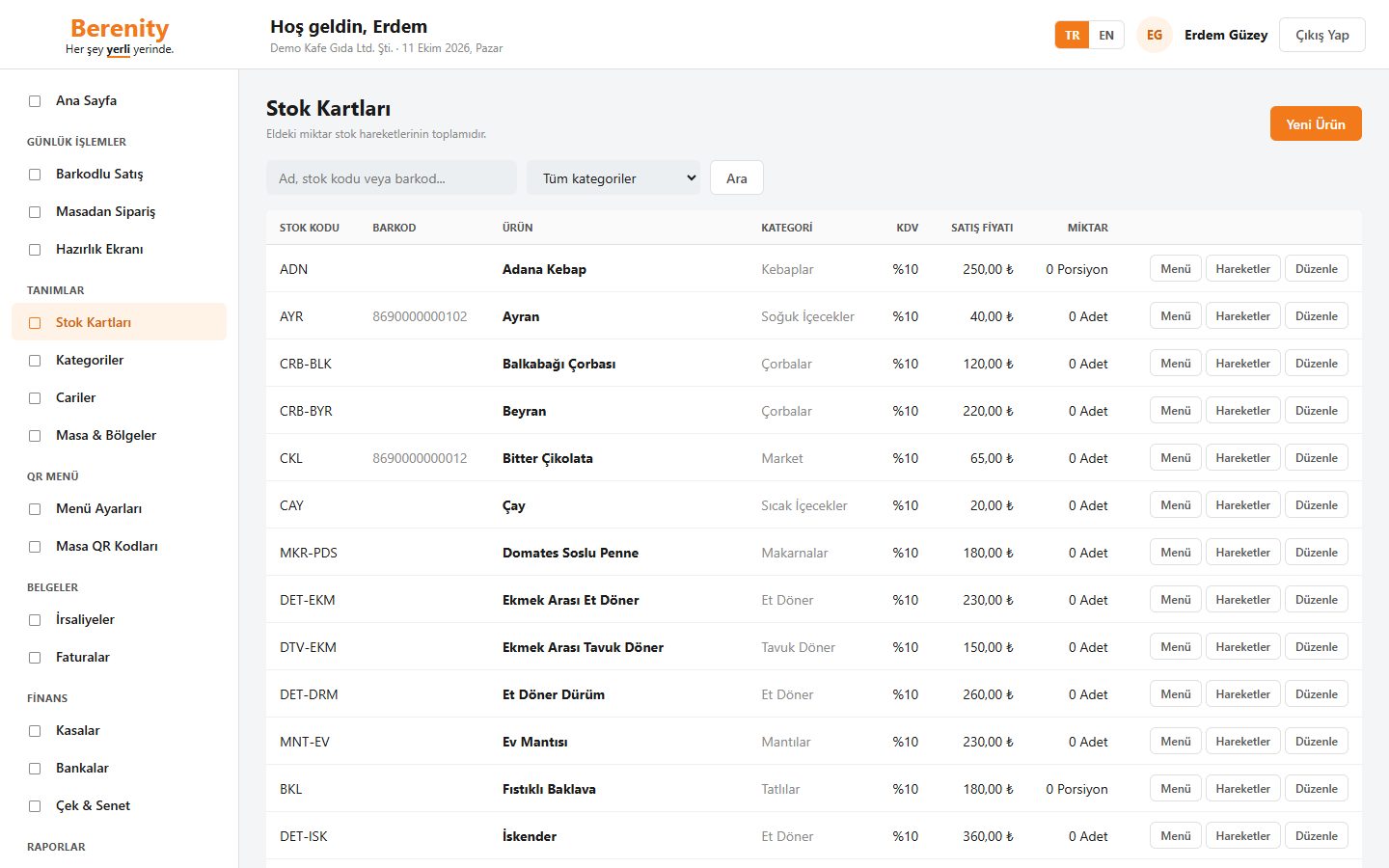Open Hareketler for Ekmek Arası Et Döner

pos(1243,600)
